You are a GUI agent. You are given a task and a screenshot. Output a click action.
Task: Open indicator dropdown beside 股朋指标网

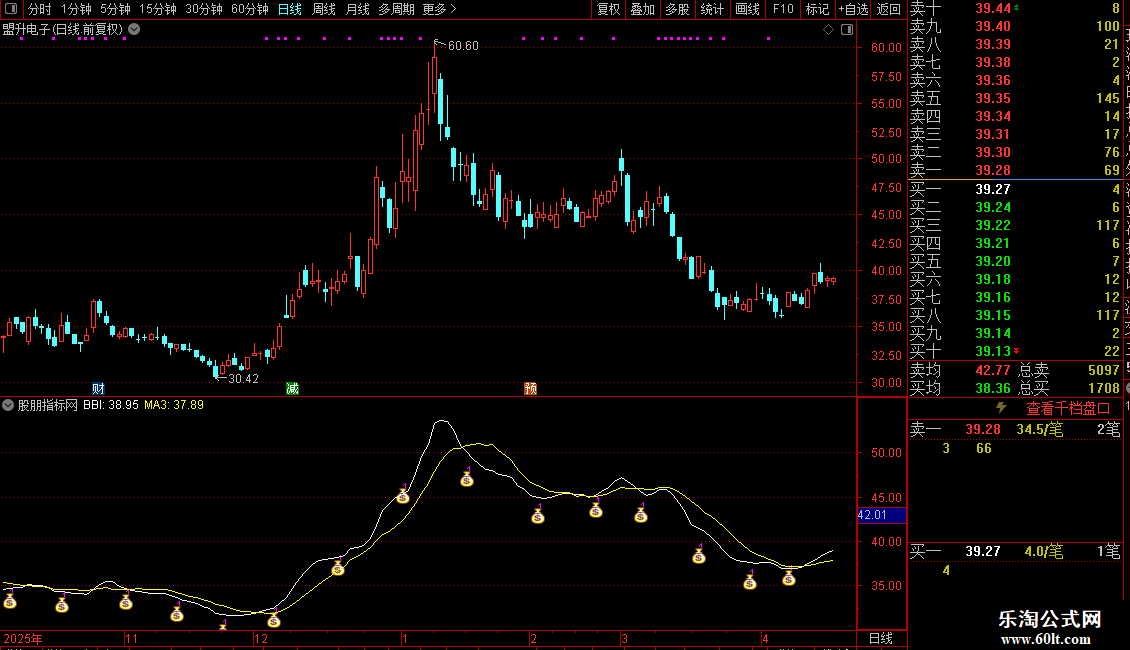8,405
